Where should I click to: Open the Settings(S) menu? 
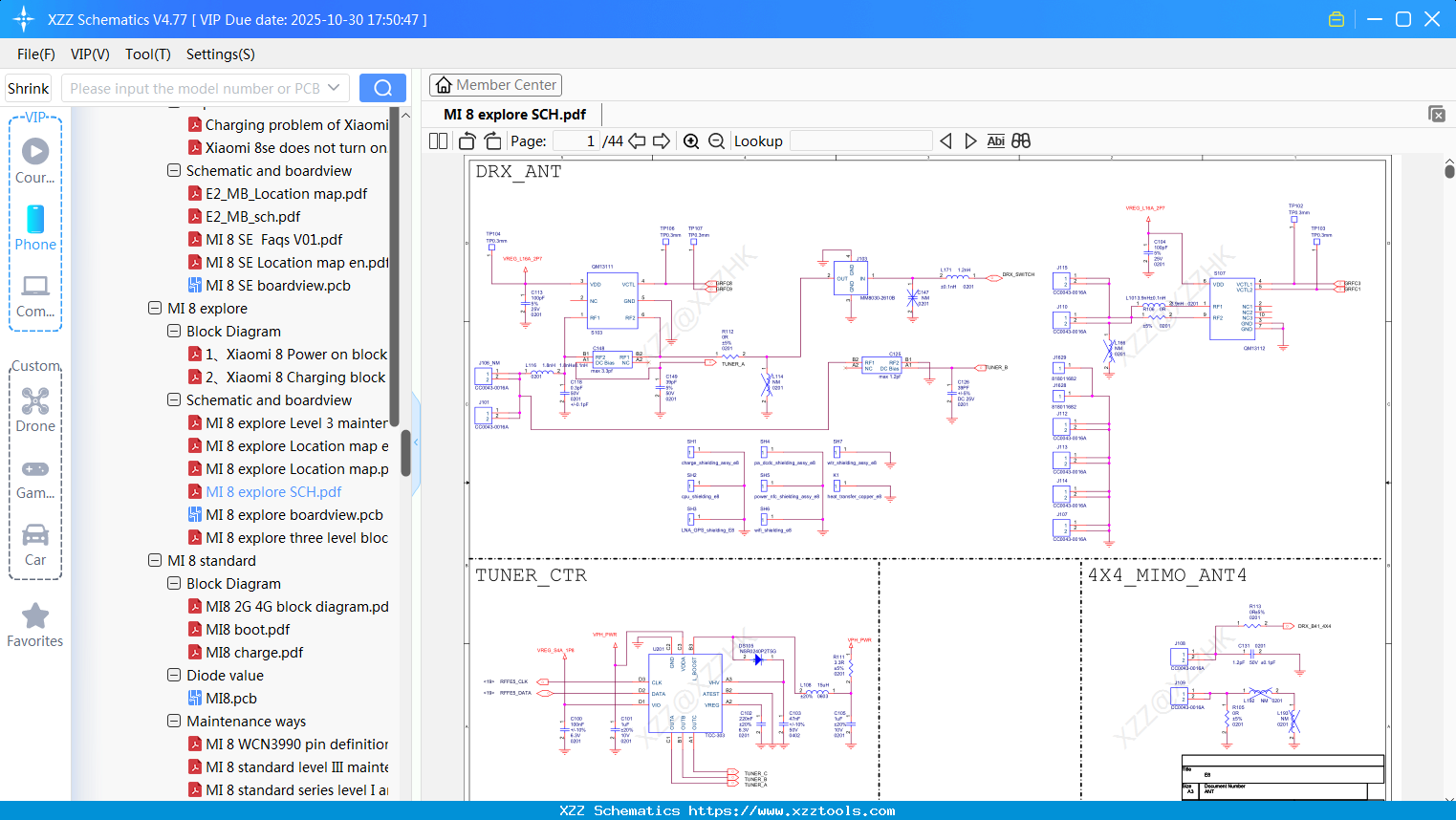pos(220,54)
